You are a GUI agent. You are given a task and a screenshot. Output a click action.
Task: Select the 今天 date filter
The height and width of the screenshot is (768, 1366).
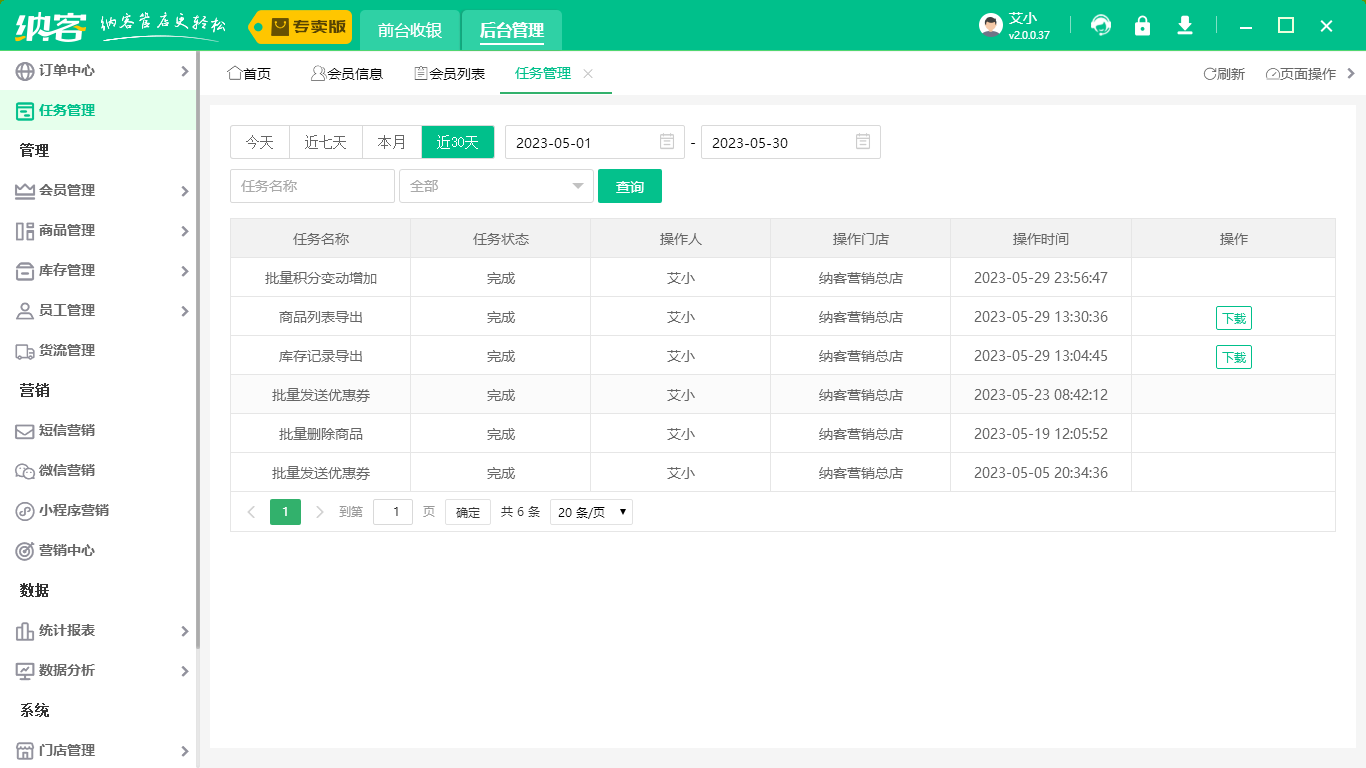point(259,142)
